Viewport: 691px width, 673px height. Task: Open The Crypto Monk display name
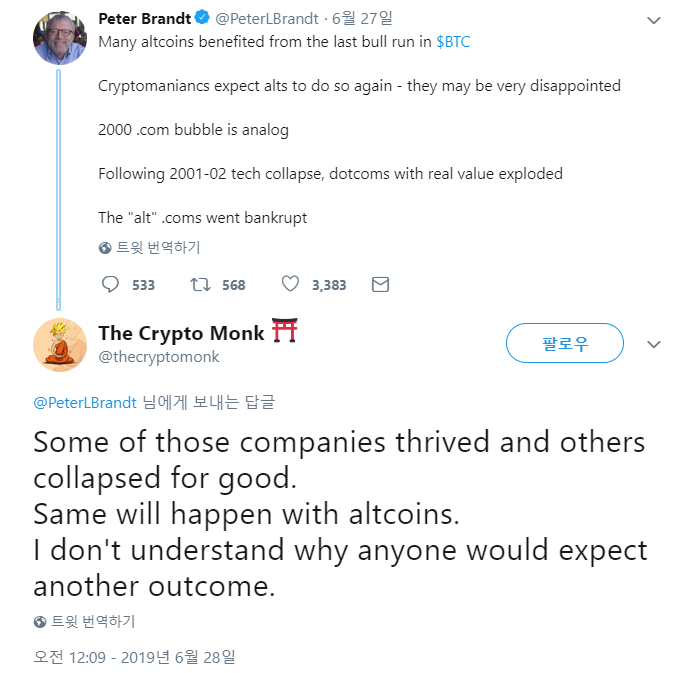[181, 333]
